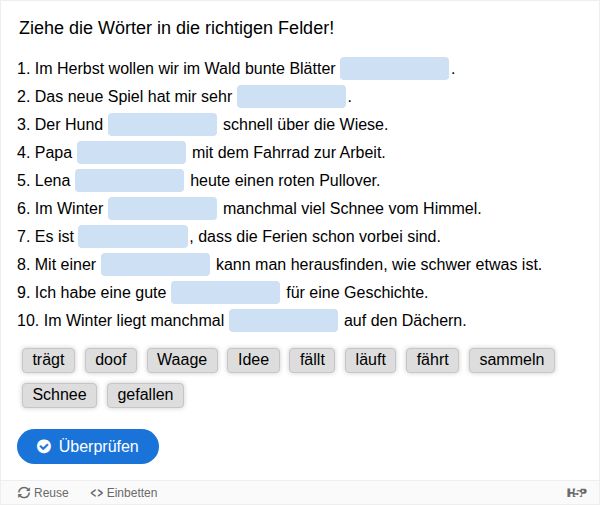This screenshot has width=600, height=505.
Task: Select the blank field in sentence 10
Action: pos(284,320)
